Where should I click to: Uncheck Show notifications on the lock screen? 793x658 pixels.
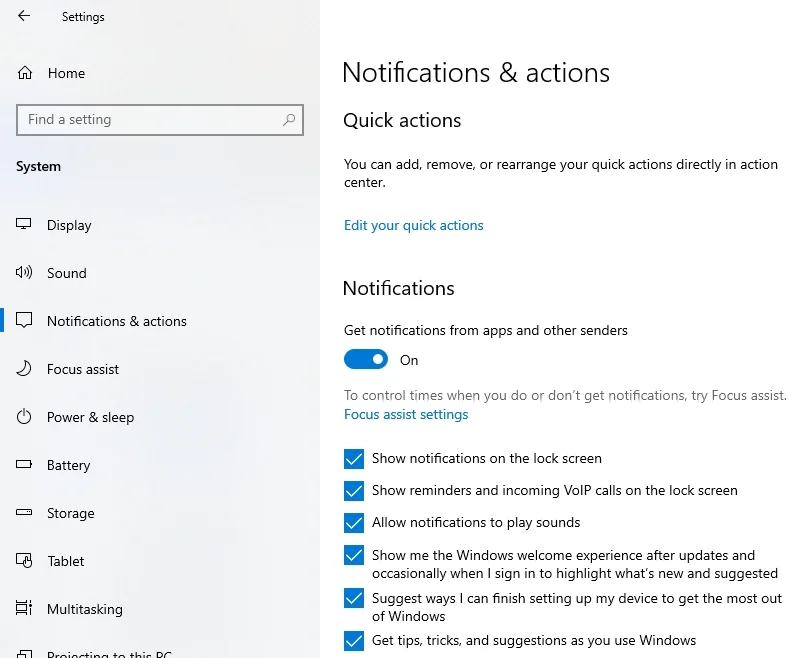354,459
